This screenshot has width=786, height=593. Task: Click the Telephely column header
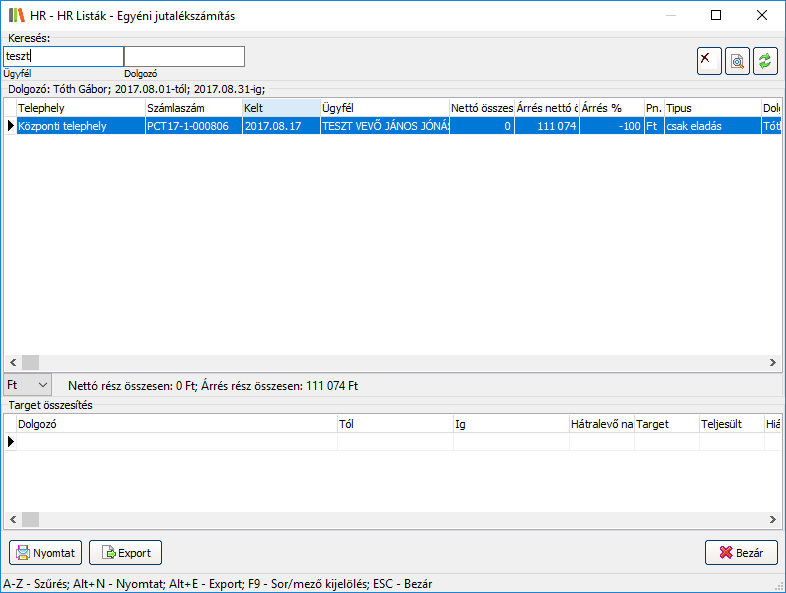pyautogui.click(x=79, y=107)
